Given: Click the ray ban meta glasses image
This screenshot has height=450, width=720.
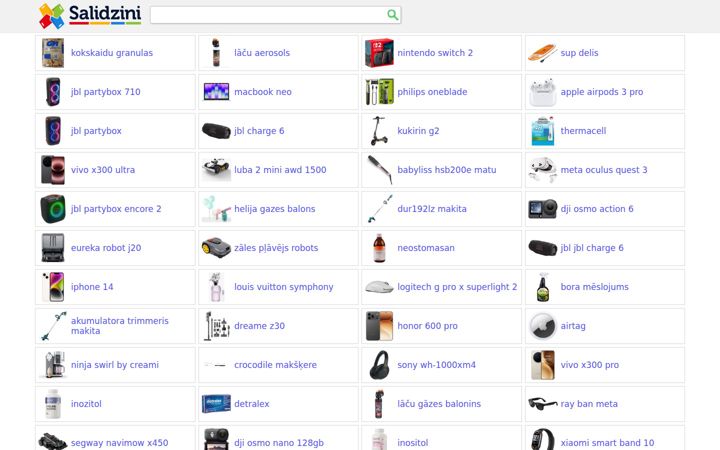Looking at the screenshot, I should (x=542, y=404).
